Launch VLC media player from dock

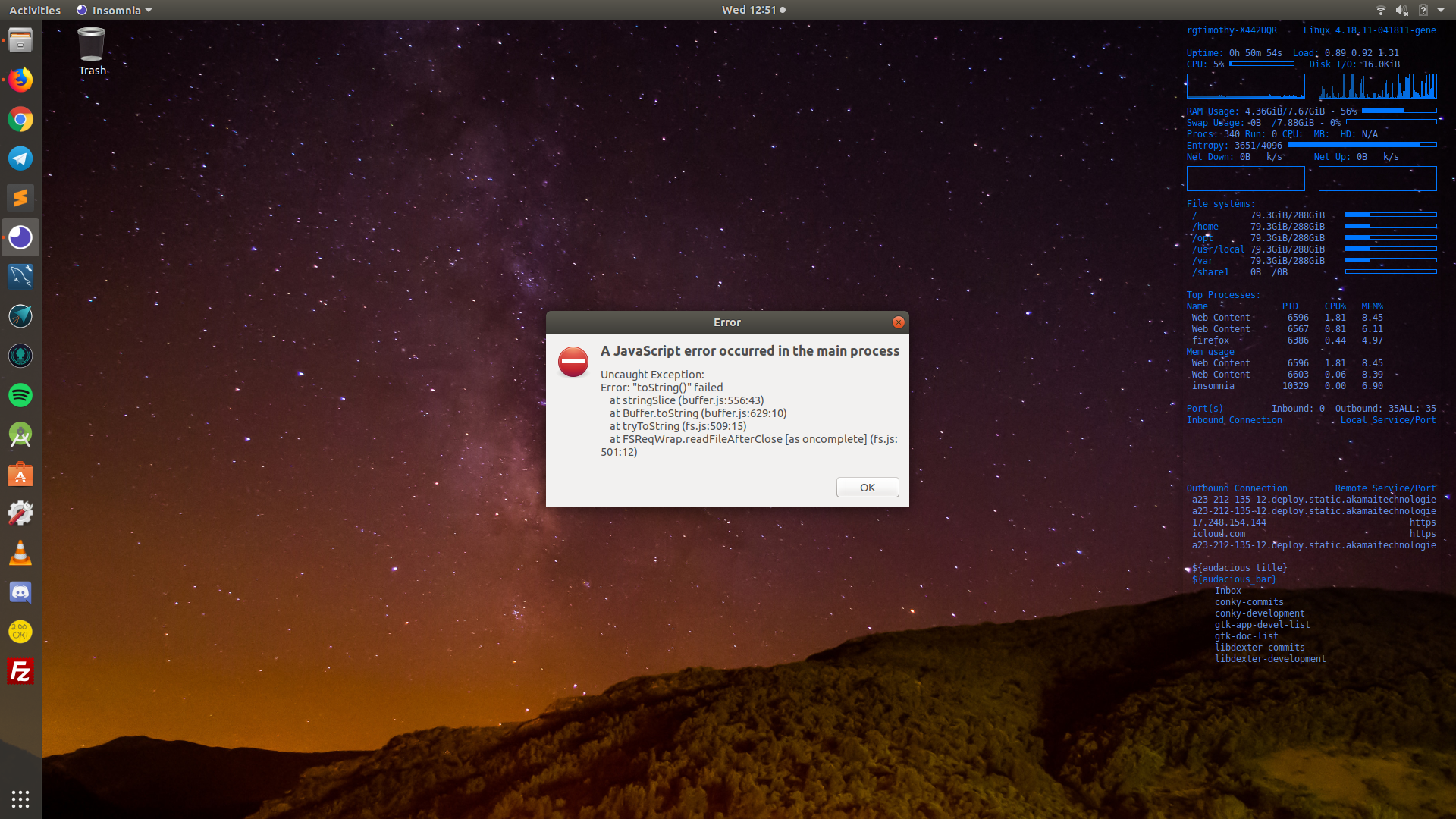click(20, 553)
